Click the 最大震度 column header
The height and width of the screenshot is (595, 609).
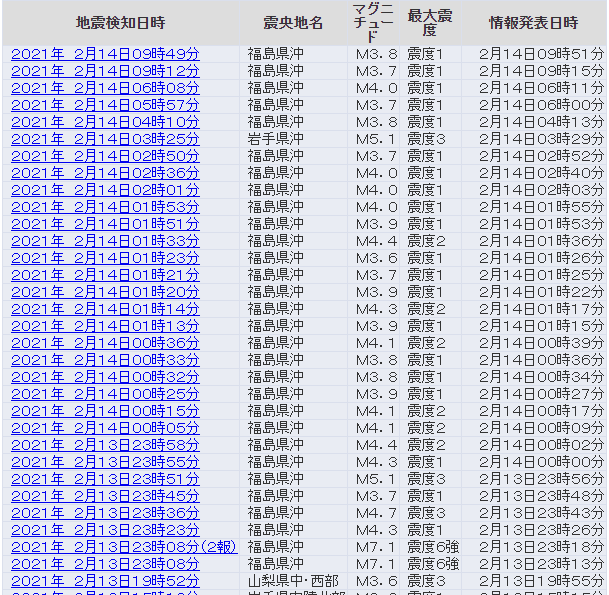[430, 23]
